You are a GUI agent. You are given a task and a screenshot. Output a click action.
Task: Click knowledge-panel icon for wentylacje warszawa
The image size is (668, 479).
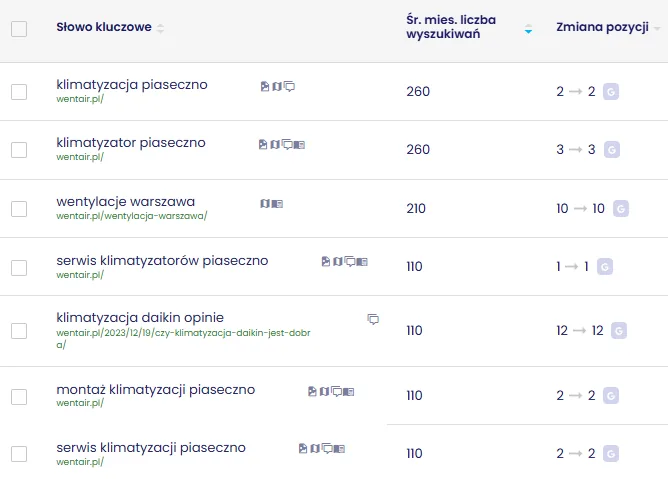coord(277,204)
